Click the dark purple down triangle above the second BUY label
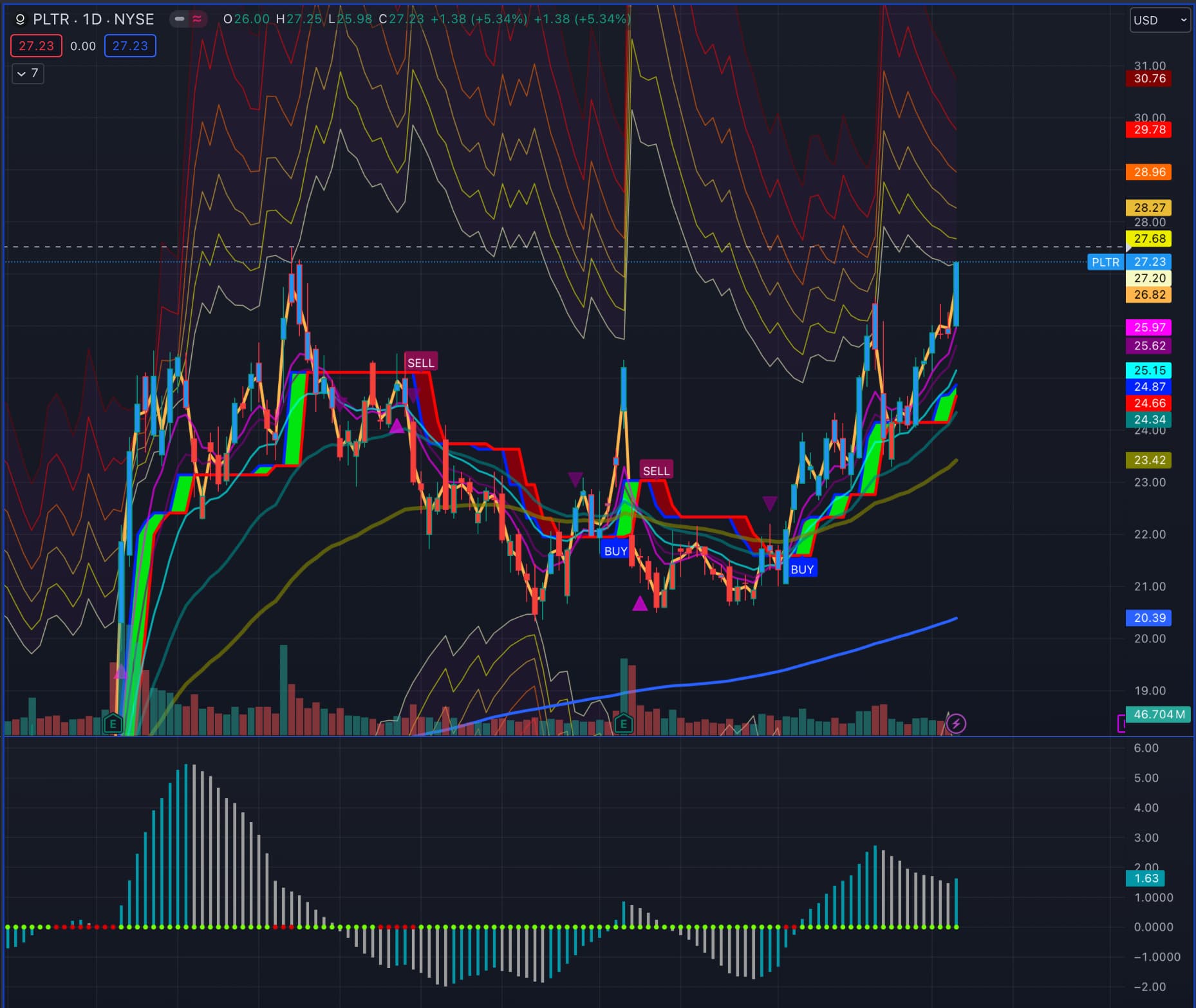Screen dimensions: 1196x1008 point(770,503)
